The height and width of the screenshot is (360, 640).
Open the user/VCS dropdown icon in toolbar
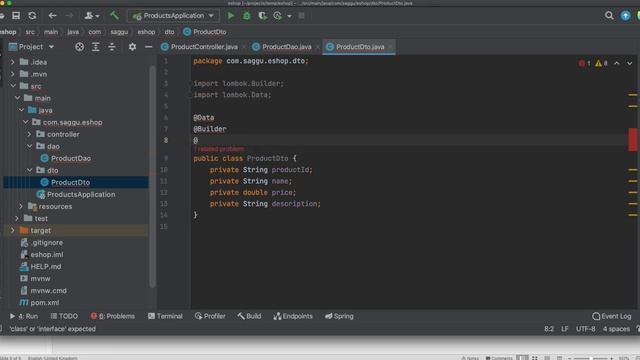91,16
